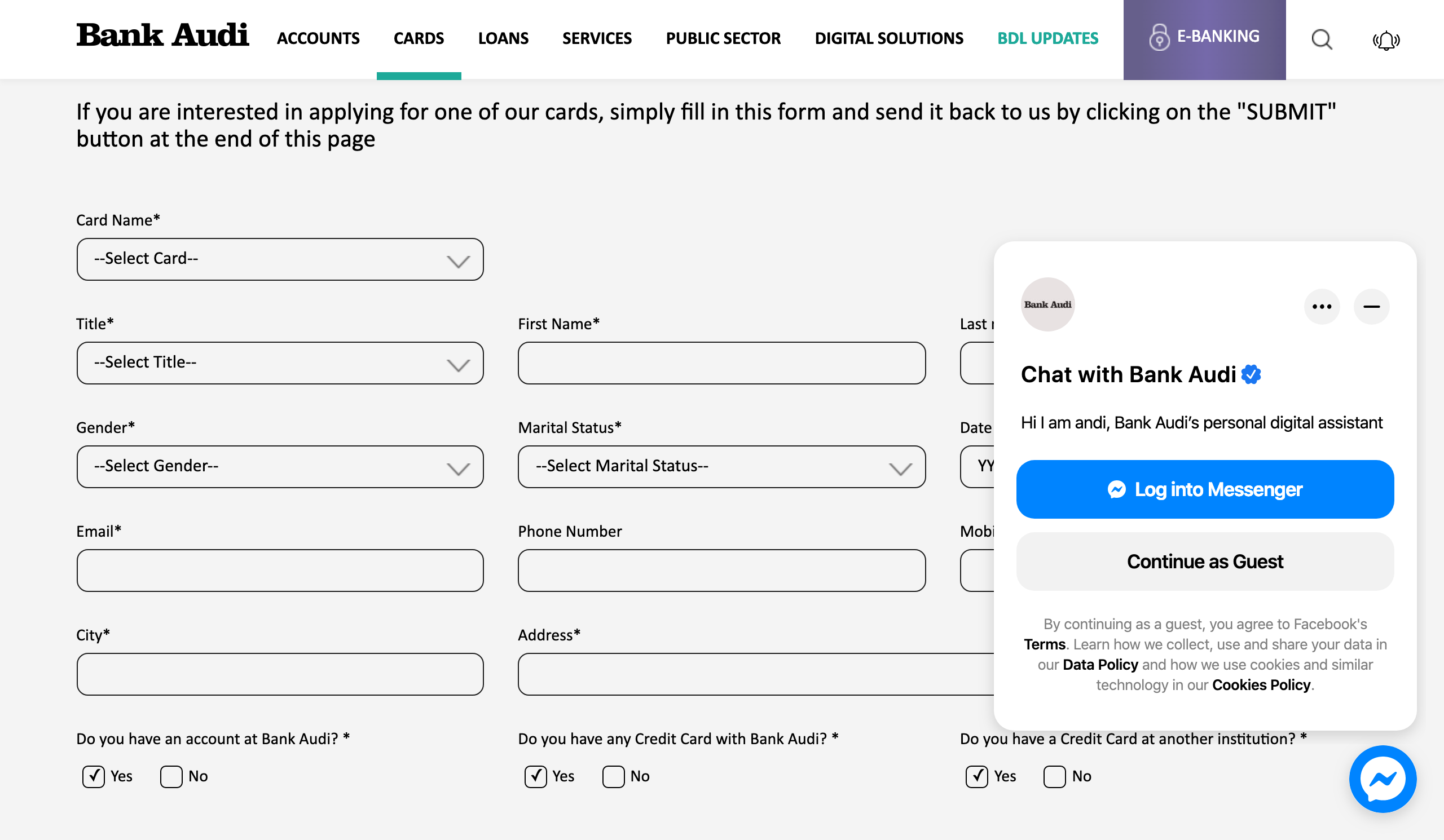Image resolution: width=1444 pixels, height=840 pixels.
Task: Focus the Email input field
Action: 280,571
